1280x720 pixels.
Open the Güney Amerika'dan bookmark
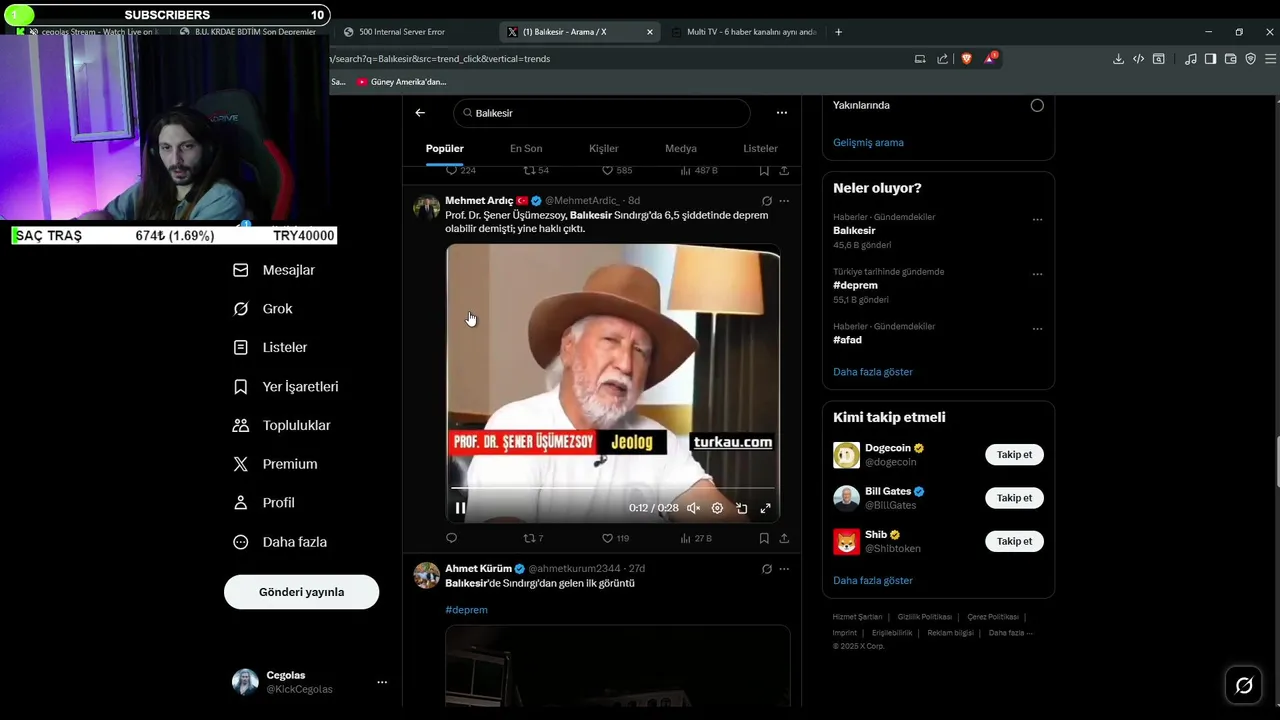click(x=401, y=82)
